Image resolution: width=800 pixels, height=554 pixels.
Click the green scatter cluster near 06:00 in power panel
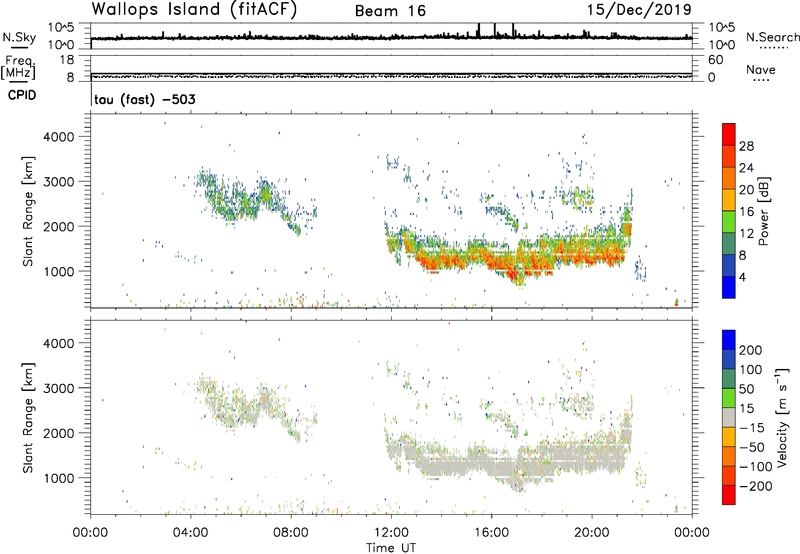240,202
